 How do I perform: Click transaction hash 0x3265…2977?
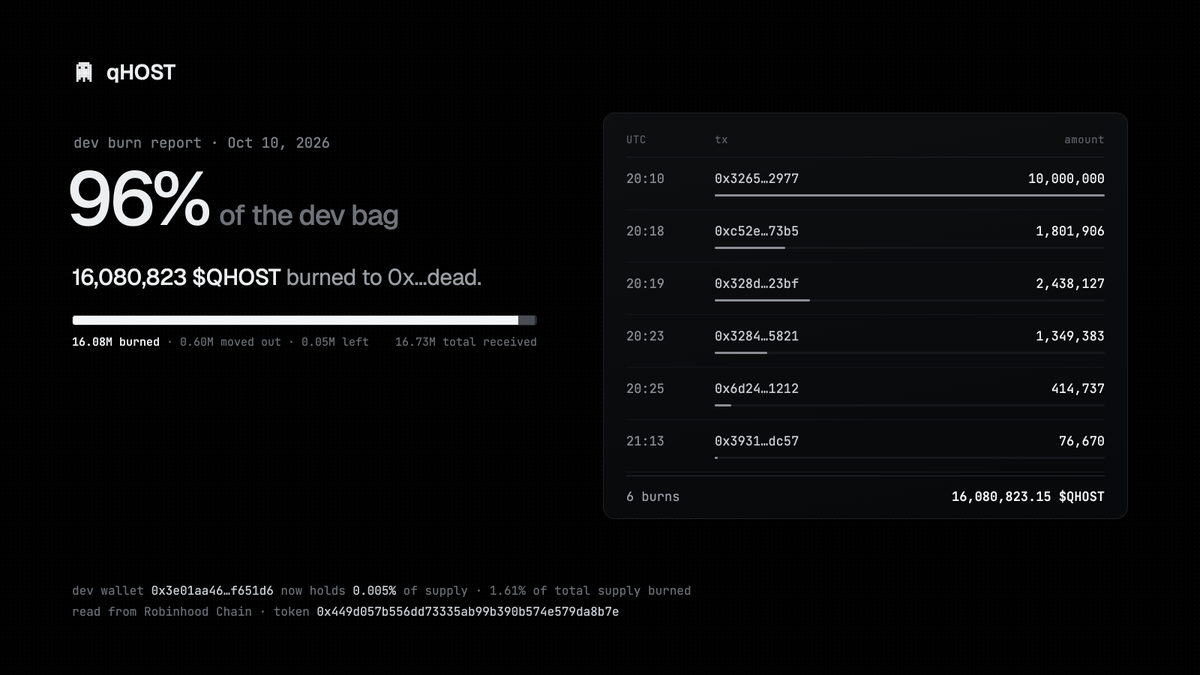tap(756, 179)
